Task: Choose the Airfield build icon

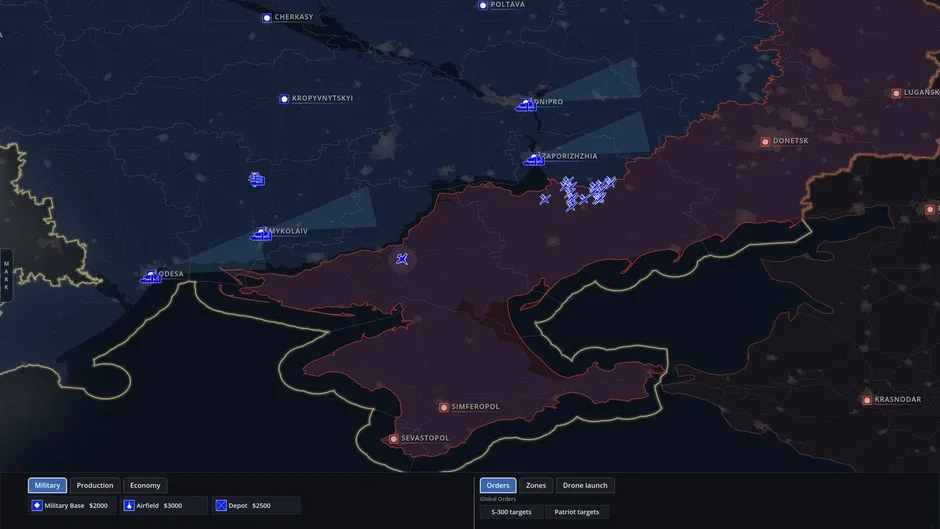Action: 129,506
